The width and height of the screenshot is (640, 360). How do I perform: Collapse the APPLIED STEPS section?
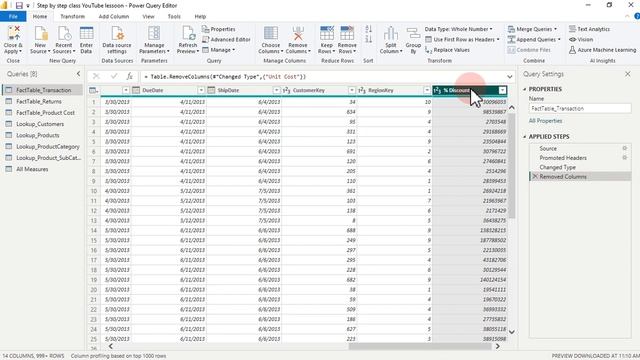click(525, 137)
